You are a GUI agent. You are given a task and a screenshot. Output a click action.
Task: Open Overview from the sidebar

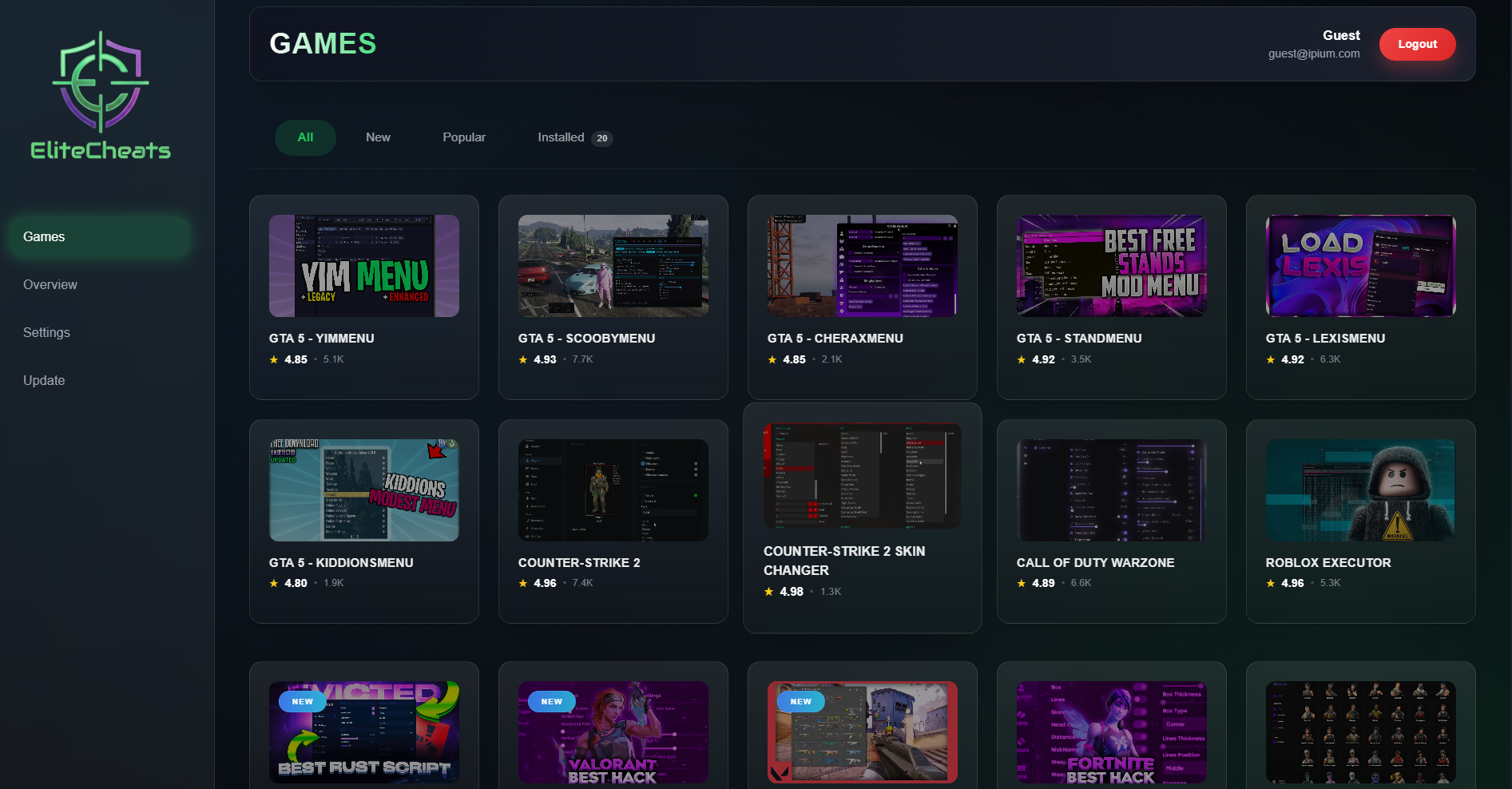[50, 284]
